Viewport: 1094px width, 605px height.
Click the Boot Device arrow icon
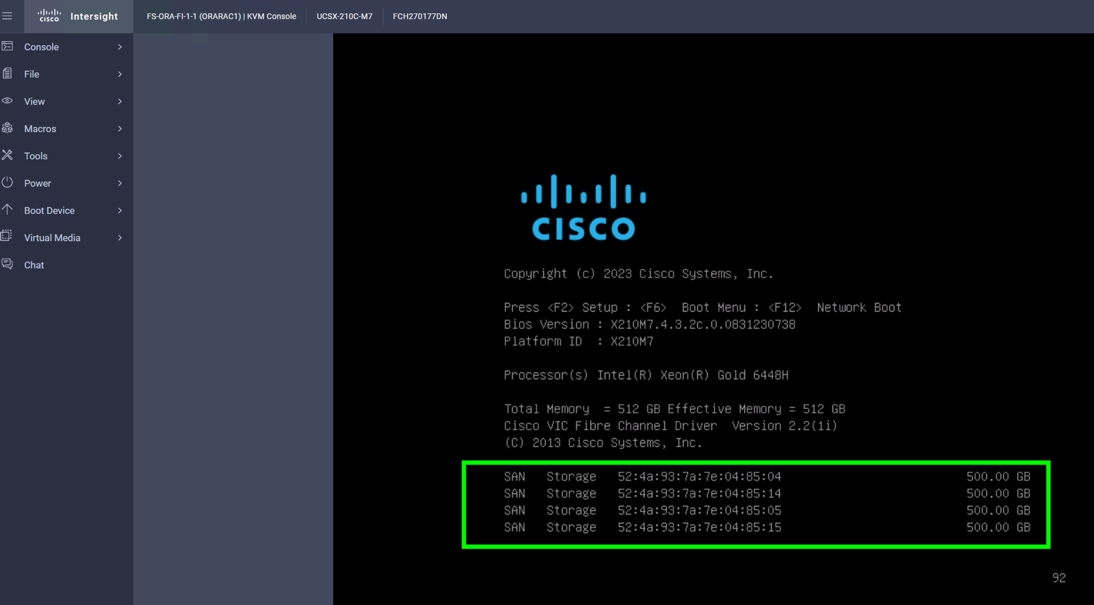pos(7,209)
